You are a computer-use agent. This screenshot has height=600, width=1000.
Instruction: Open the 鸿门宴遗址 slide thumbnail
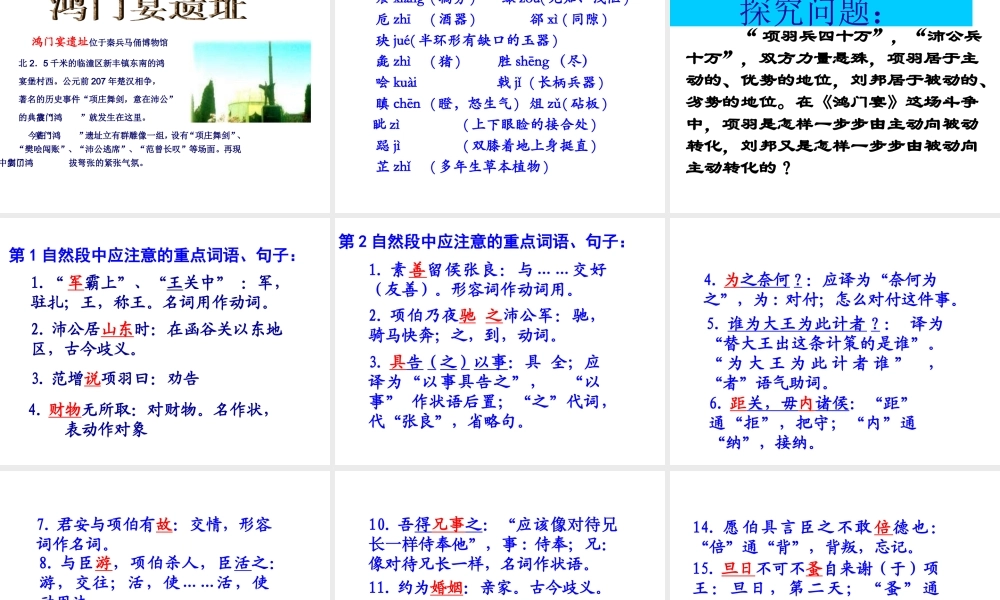click(165, 106)
